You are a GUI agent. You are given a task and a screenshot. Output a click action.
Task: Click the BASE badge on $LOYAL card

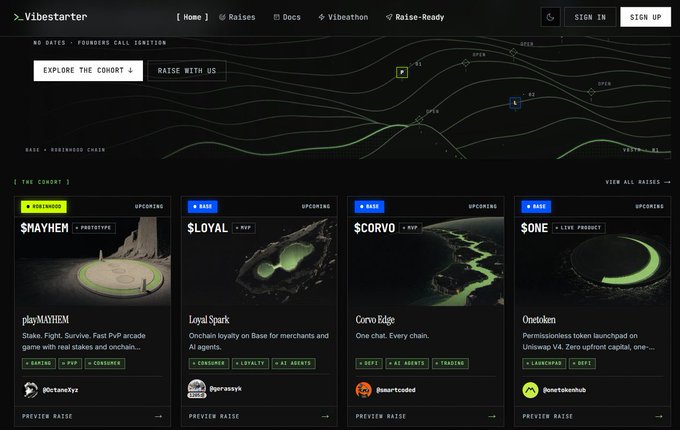203,207
